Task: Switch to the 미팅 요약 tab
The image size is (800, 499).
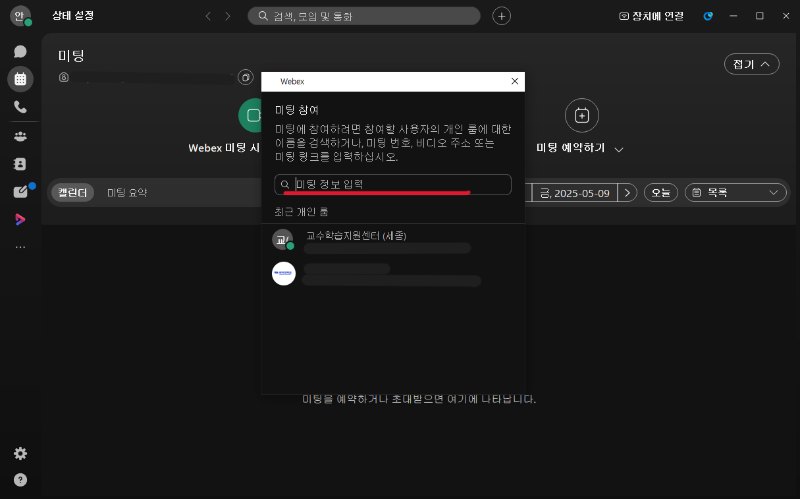Action: coord(127,192)
